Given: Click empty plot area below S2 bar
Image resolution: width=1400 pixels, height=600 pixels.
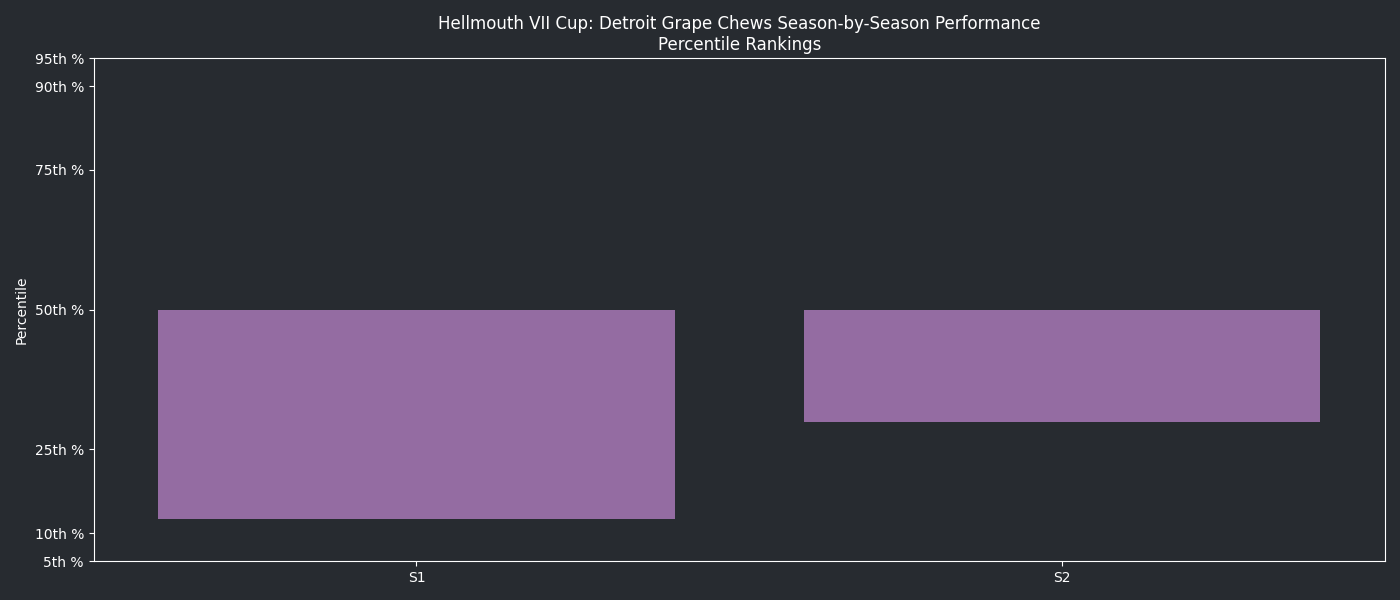Looking at the screenshot, I should pos(1061,490).
